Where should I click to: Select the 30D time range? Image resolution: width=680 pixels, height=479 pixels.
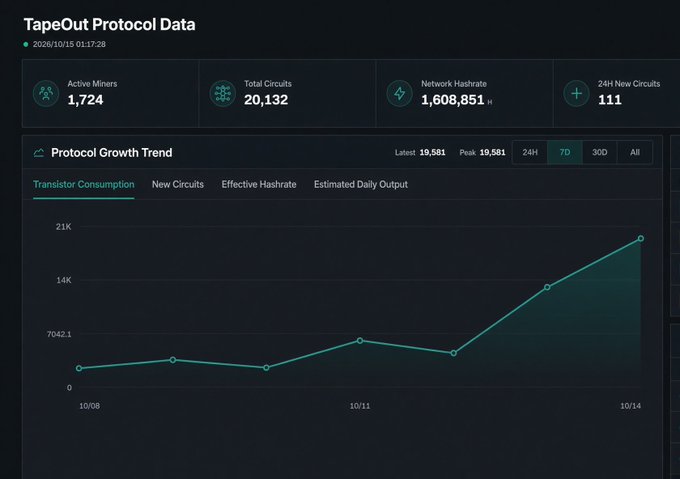point(599,152)
